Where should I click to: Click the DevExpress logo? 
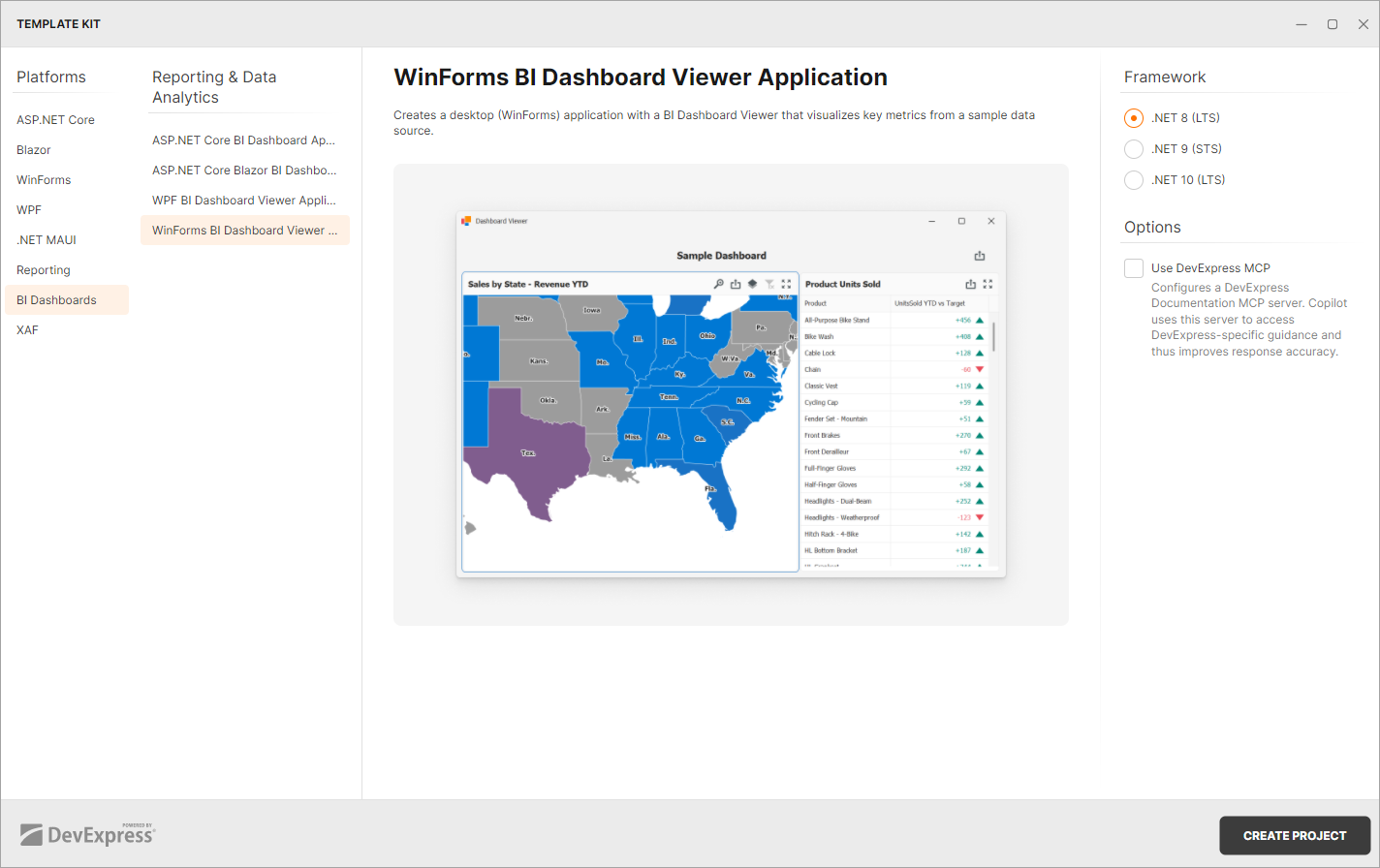(87, 834)
